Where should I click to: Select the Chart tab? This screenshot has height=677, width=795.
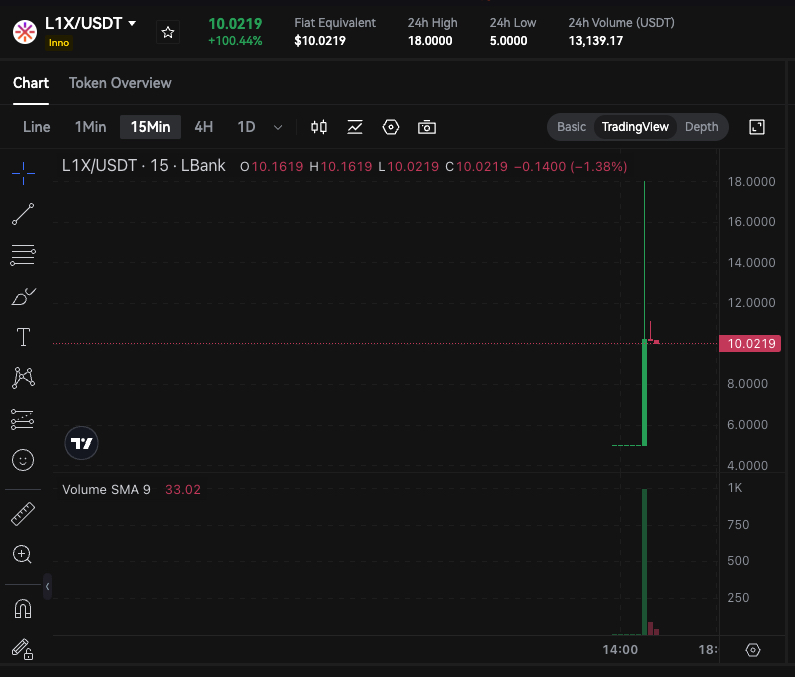click(x=31, y=83)
